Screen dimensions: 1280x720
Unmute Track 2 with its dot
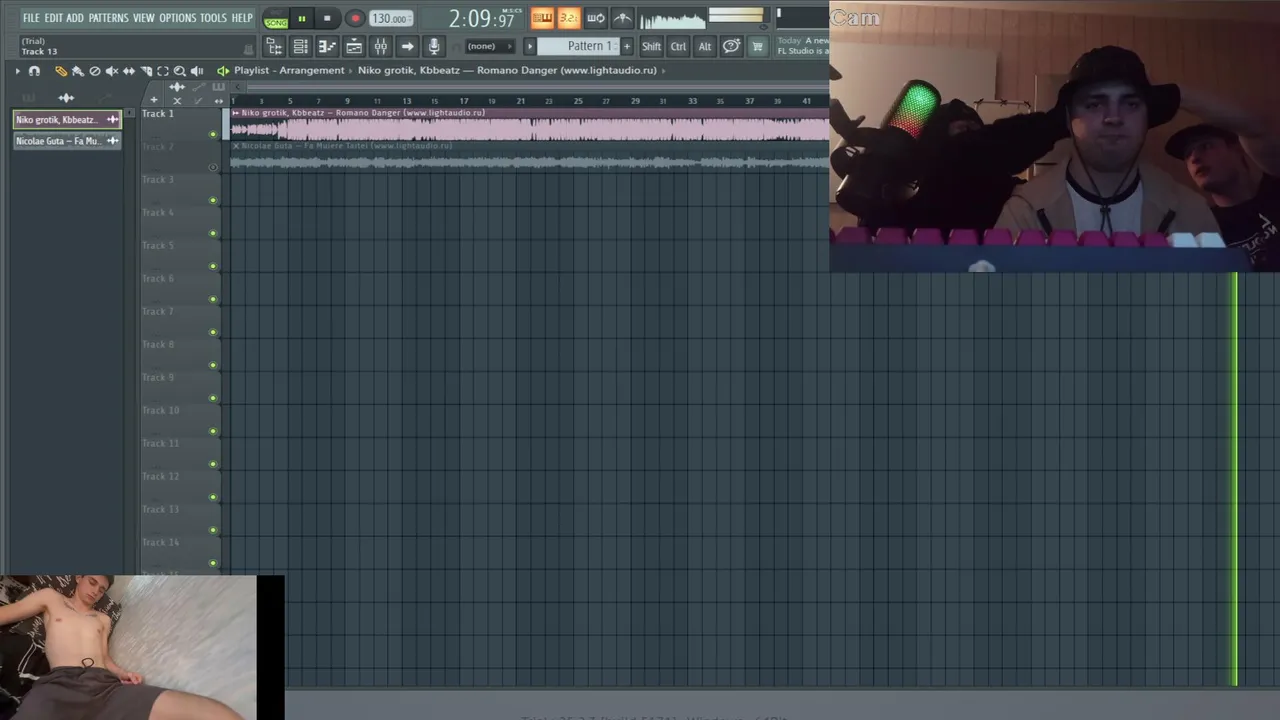coord(213,167)
